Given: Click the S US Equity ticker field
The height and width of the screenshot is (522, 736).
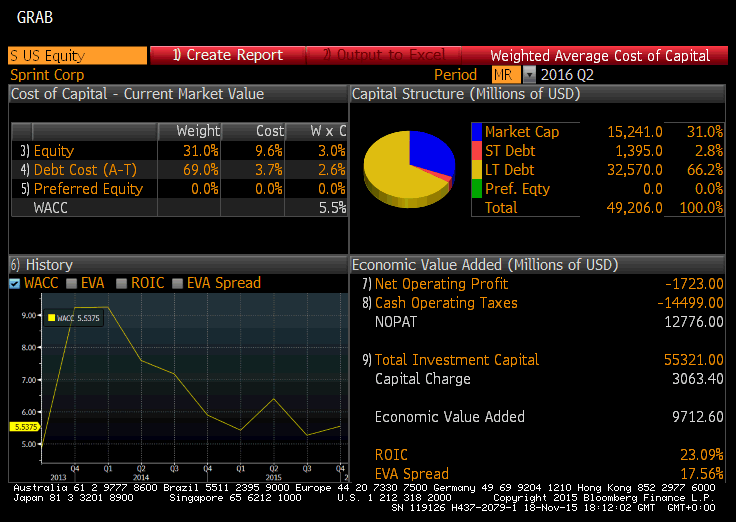Looking at the screenshot, I should (77, 55).
